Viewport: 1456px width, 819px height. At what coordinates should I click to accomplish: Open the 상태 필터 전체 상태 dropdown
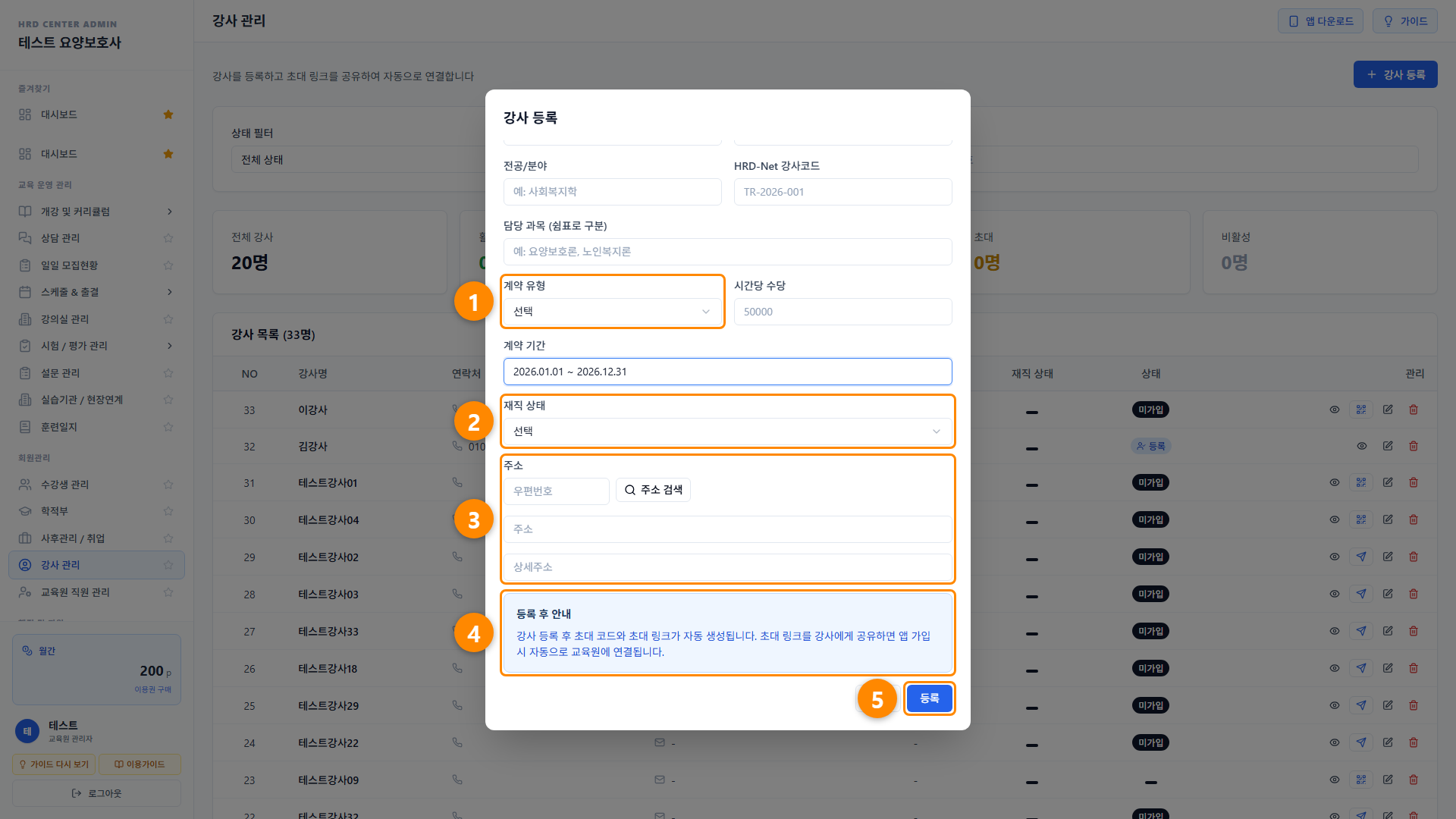(356, 160)
